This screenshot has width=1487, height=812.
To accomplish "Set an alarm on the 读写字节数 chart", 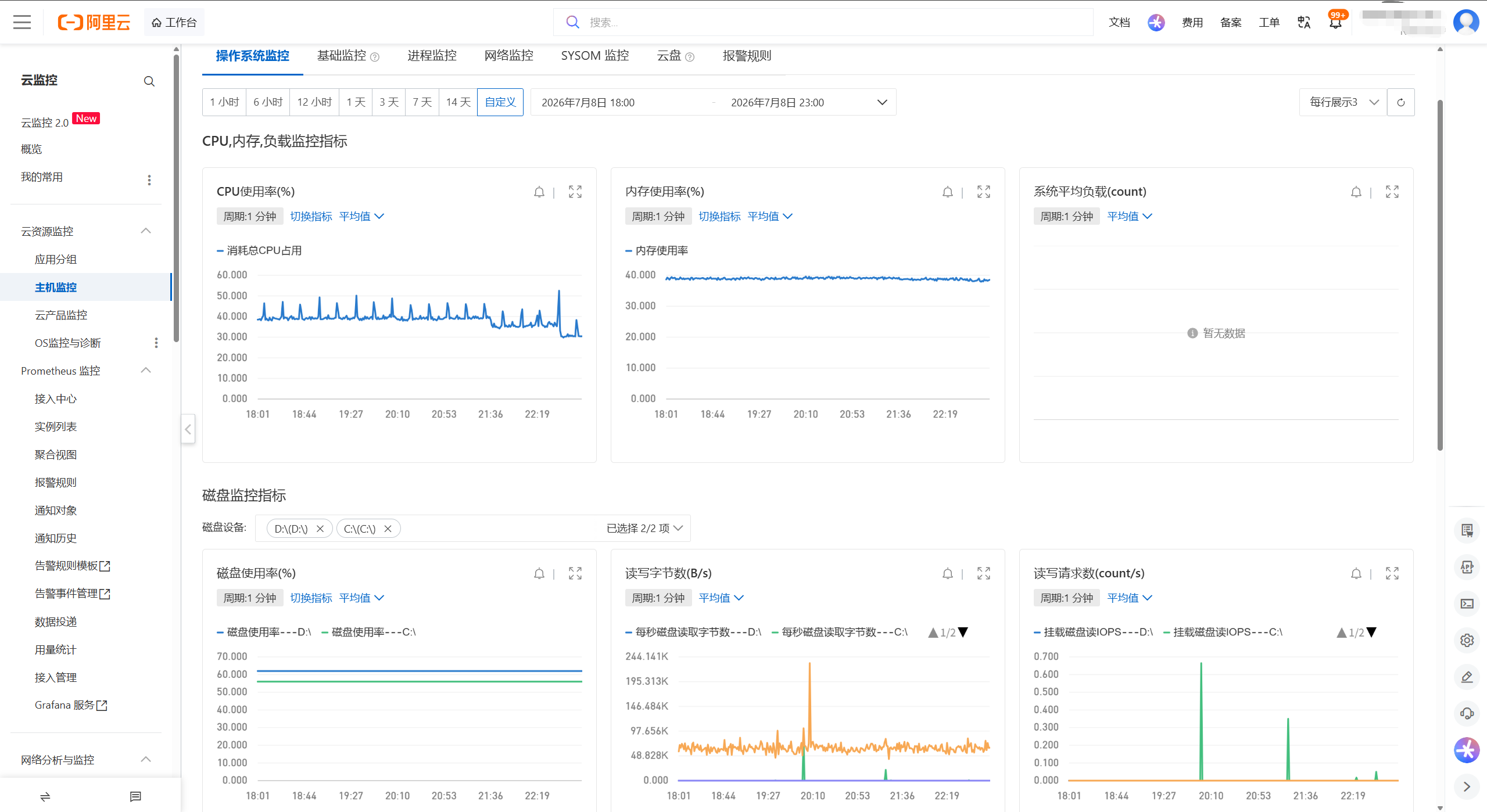I will tap(948, 573).
